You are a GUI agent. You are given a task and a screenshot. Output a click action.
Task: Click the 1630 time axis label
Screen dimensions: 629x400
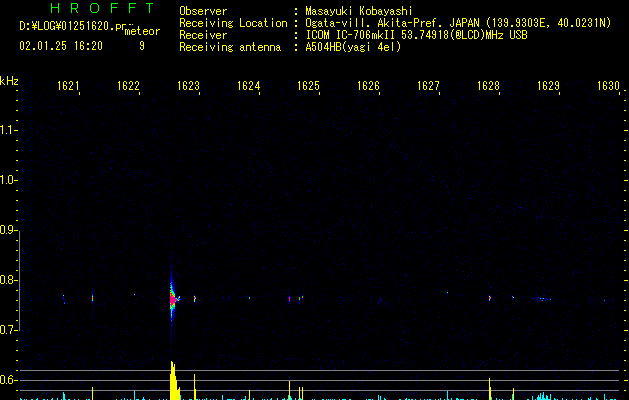coord(609,85)
